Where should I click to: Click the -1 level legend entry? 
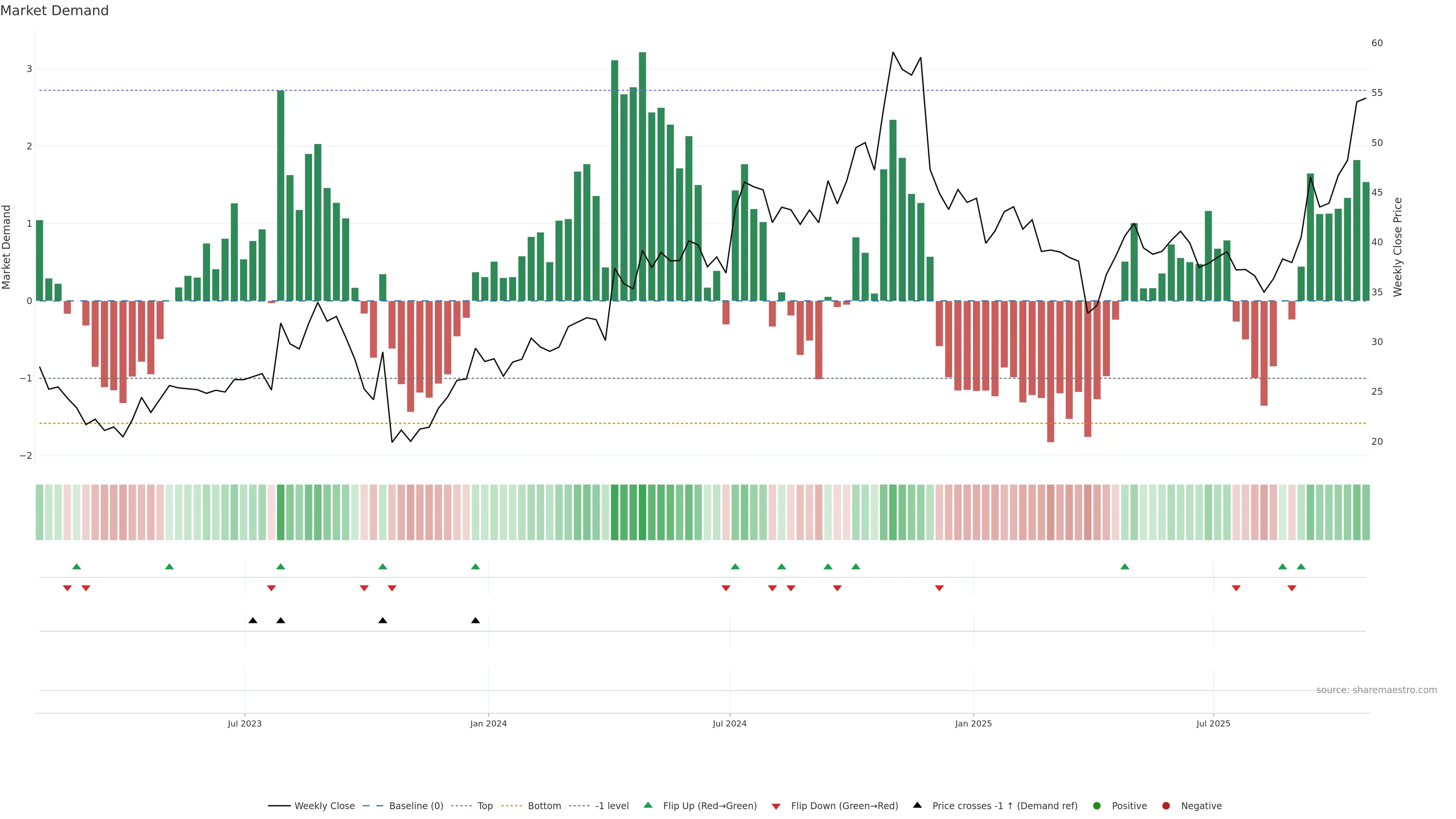click(x=612, y=806)
